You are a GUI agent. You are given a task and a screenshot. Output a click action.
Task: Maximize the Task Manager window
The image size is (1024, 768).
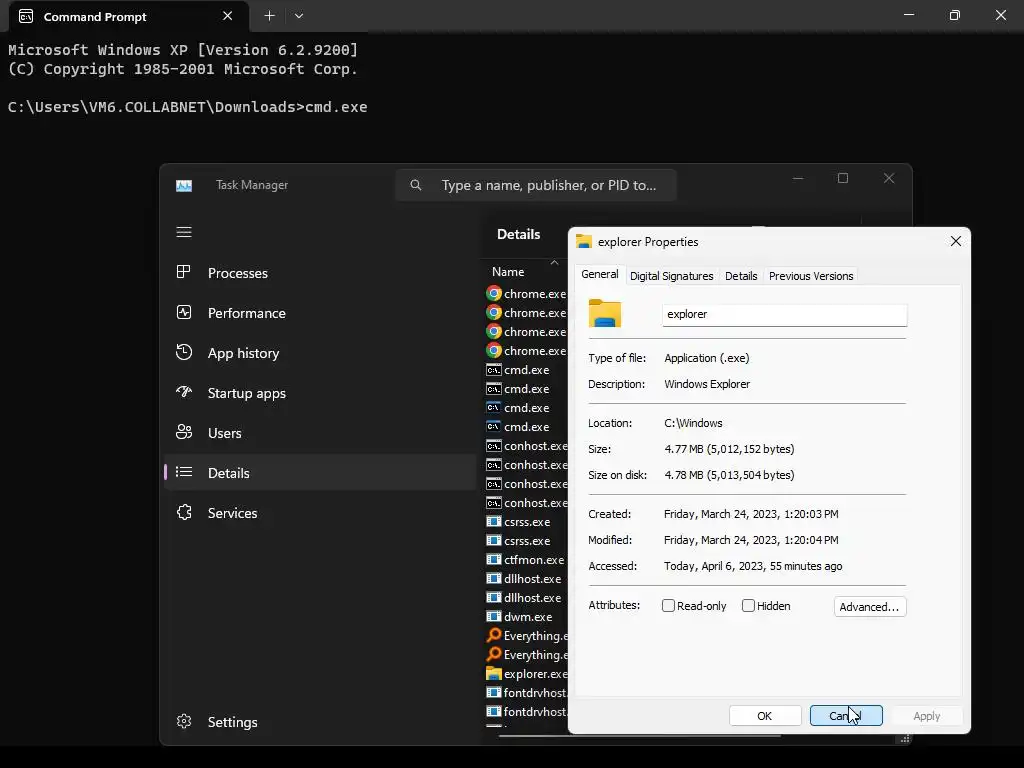tap(843, 178)
